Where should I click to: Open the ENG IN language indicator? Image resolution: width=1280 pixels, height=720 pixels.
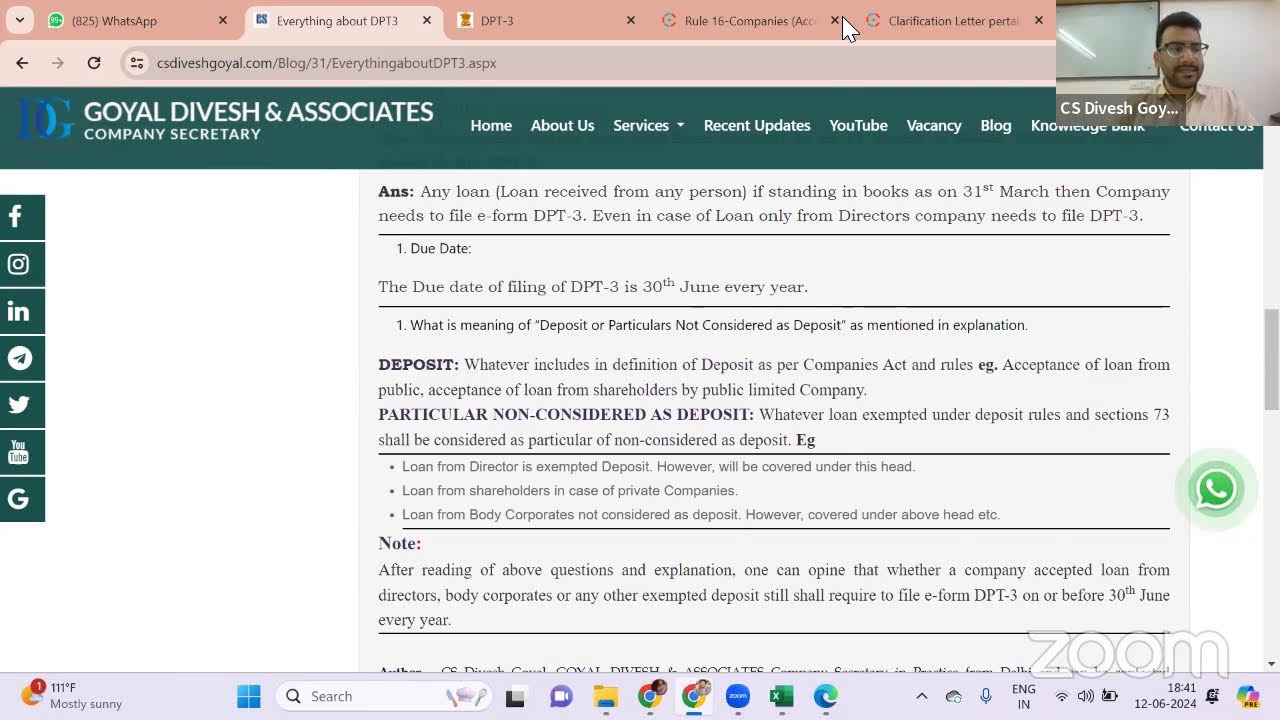(1024, 696)
